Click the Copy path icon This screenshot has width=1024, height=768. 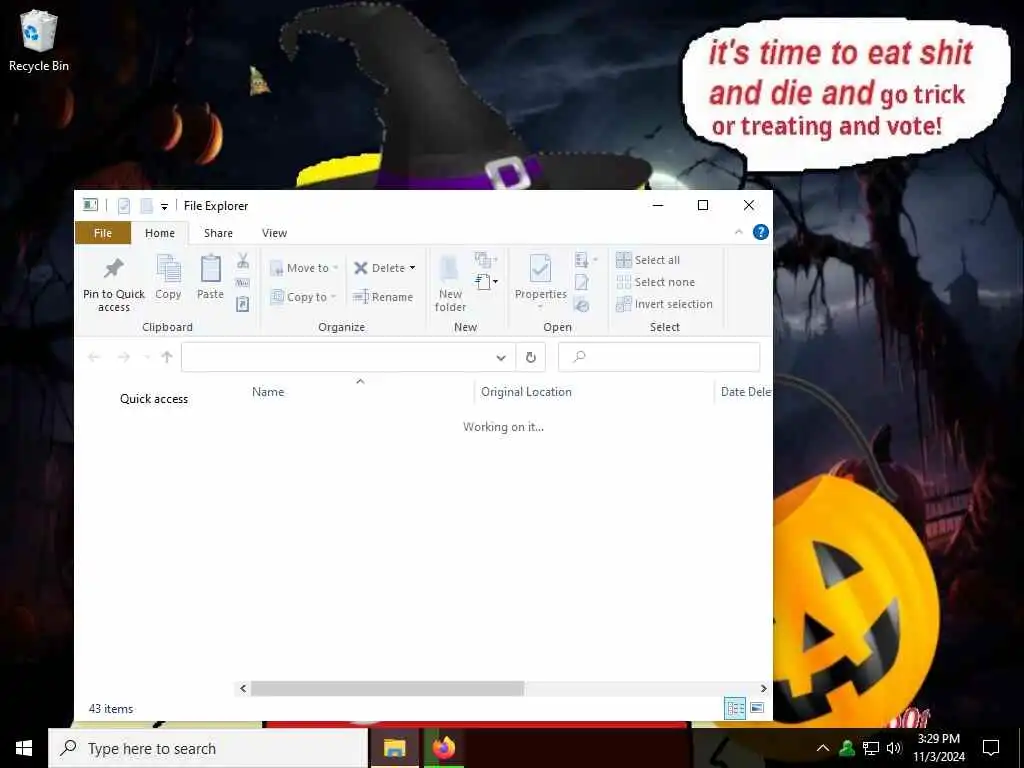click(243, 283)
